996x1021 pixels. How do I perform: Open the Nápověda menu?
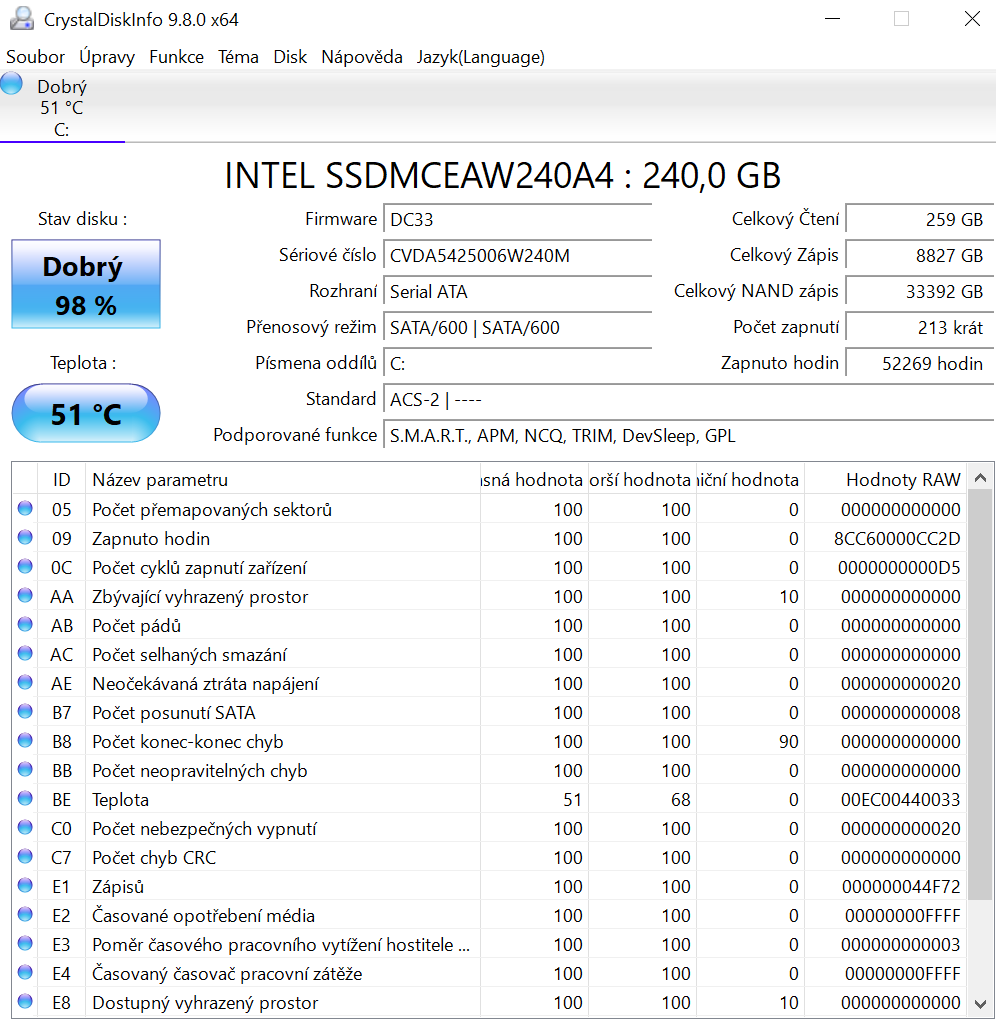click(x=362, y=57)
